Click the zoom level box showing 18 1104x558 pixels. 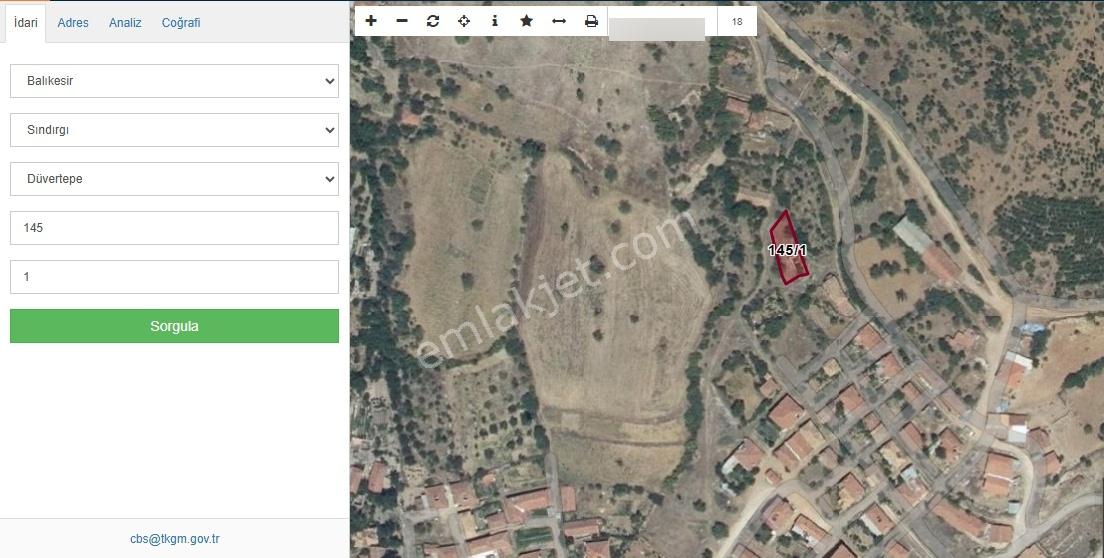pyautogui.click(x=737, y=21)
